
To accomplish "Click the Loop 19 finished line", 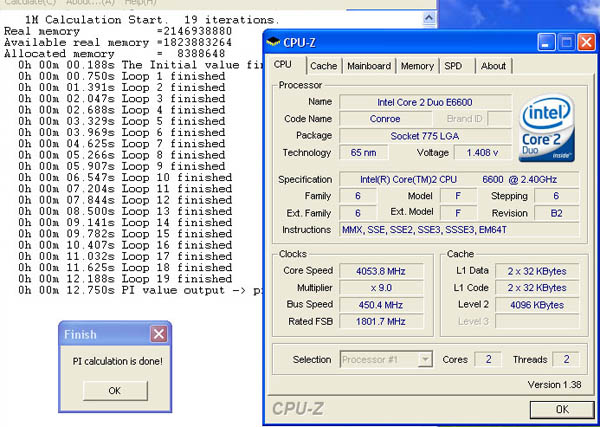I will [125, 279].
